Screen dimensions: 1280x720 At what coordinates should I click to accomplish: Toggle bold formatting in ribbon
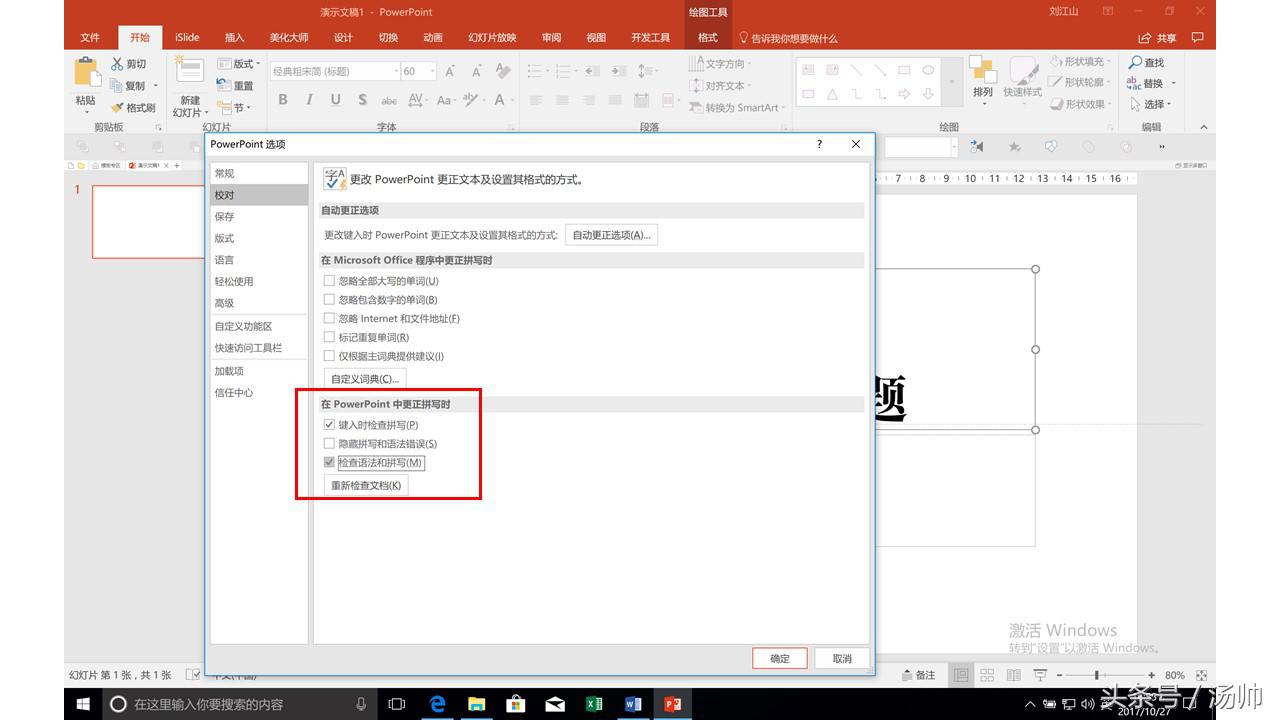click(x=283, y=100)
